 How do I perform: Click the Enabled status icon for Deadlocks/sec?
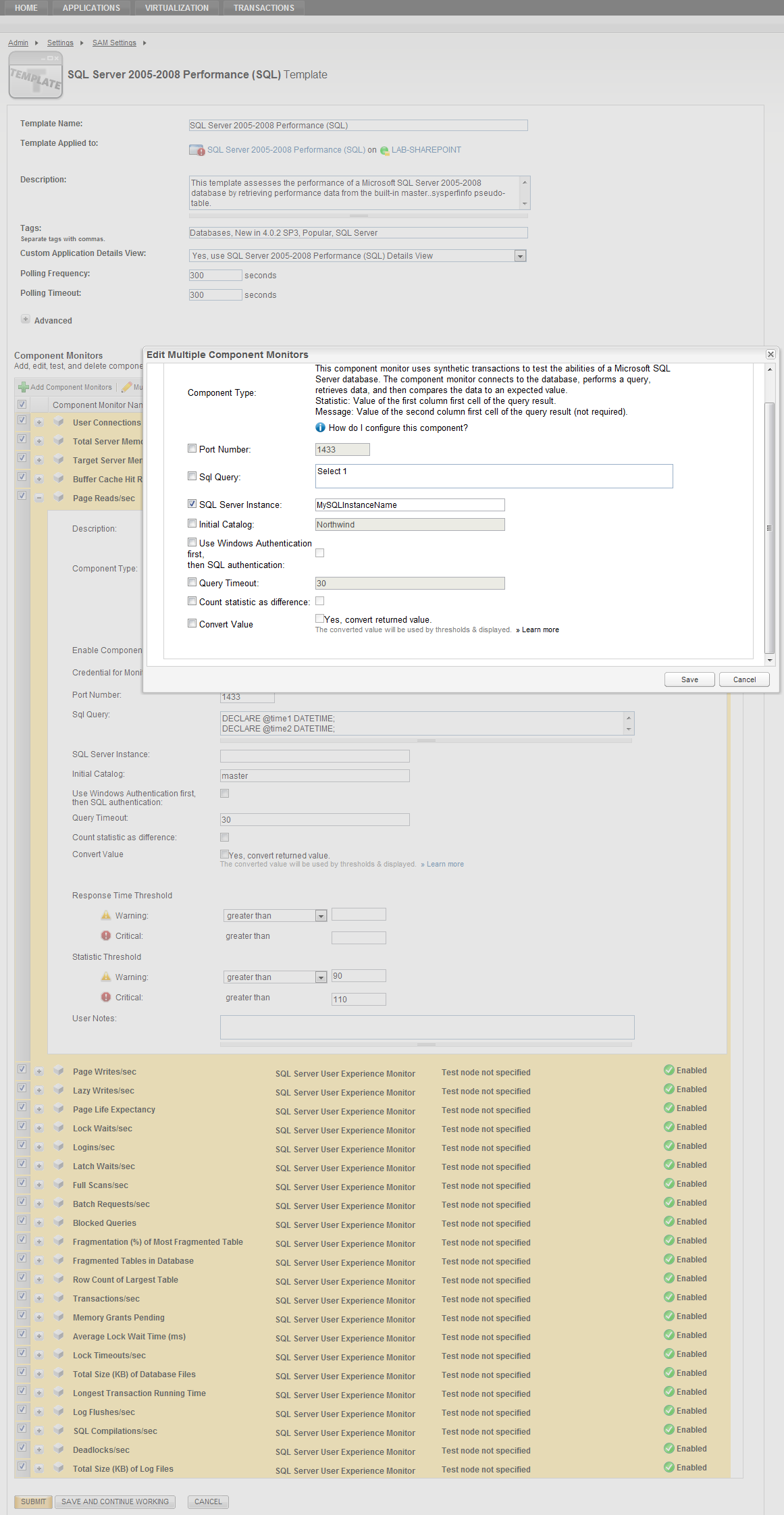pos(669,1448)
